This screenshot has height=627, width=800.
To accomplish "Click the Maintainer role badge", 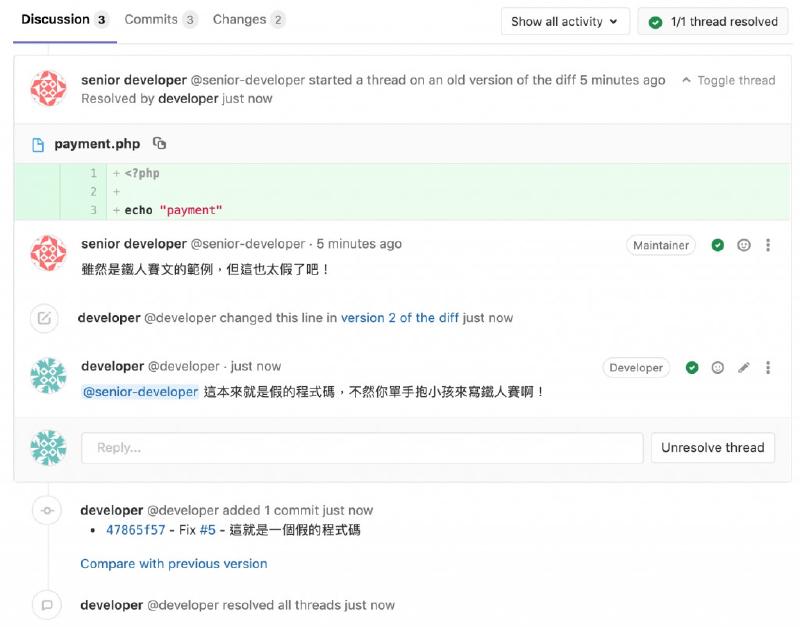I will click(661, 245).
